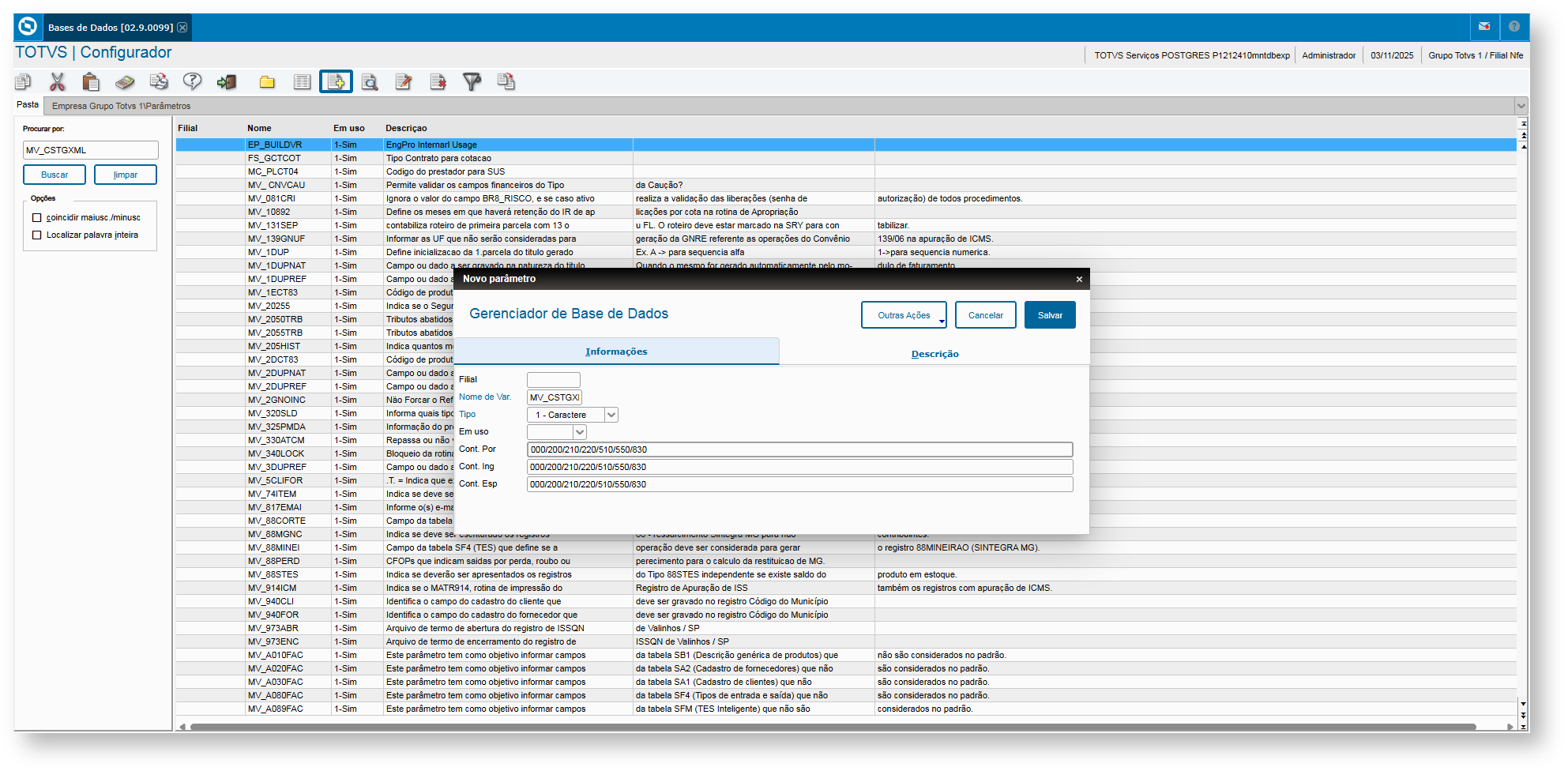Switch to the Descrição tab
This screenshot has height=771, width=1568.
pyautogui.click(x=934, y=354)
